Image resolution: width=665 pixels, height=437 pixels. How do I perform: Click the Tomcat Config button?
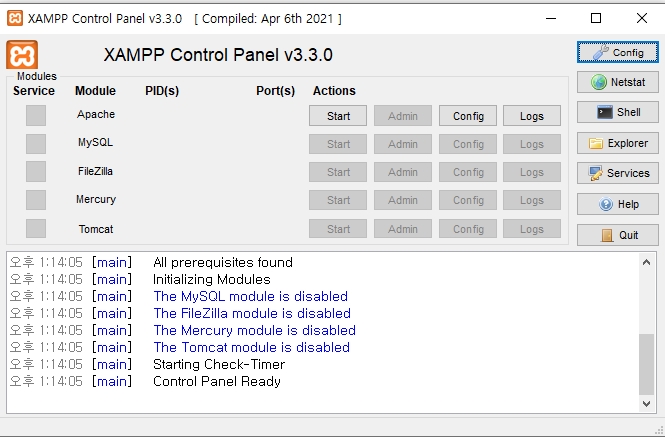[468, 229]
